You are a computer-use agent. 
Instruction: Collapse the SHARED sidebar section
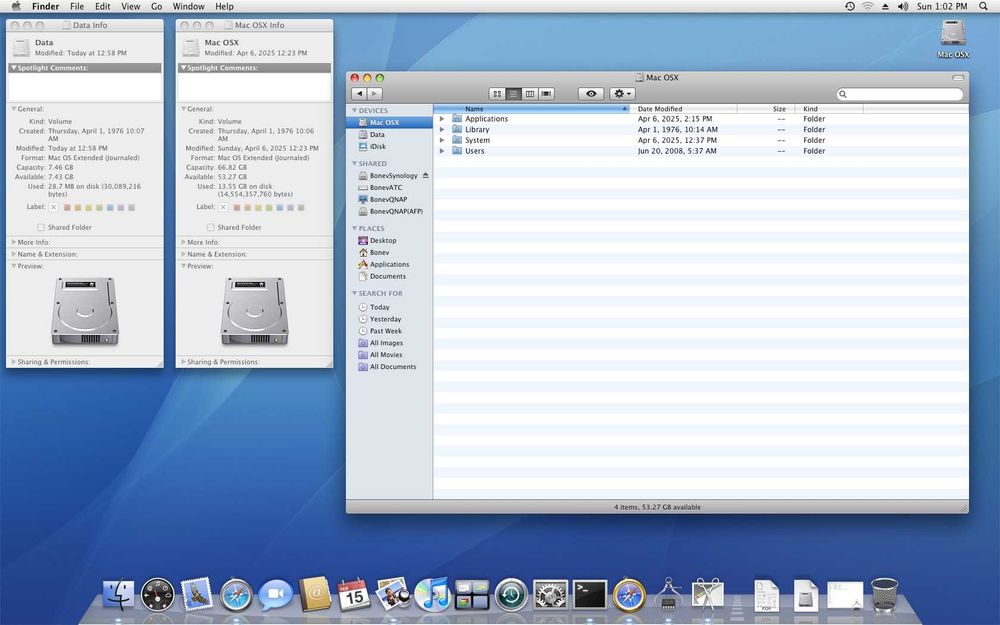(355, 164)
